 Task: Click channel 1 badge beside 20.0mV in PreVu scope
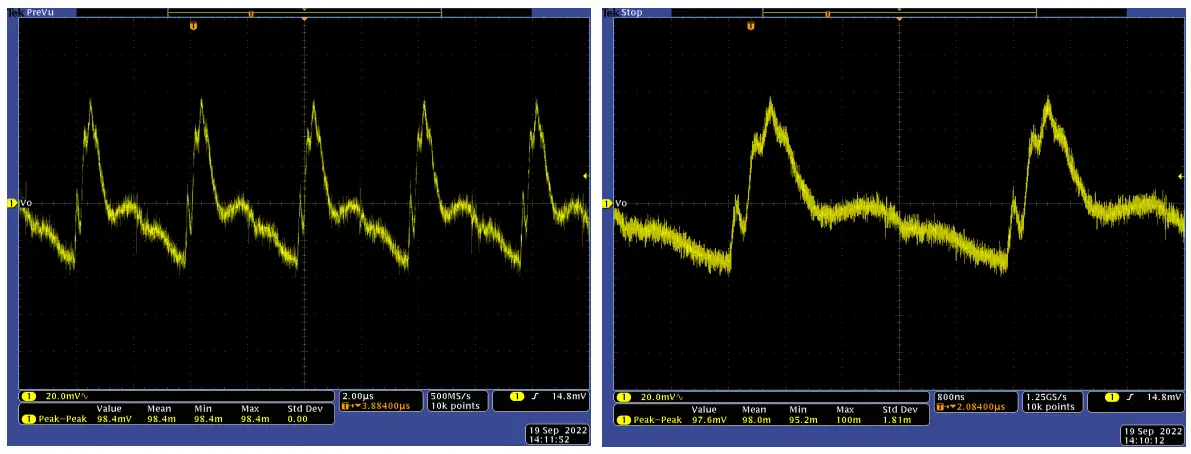(27, 396)
